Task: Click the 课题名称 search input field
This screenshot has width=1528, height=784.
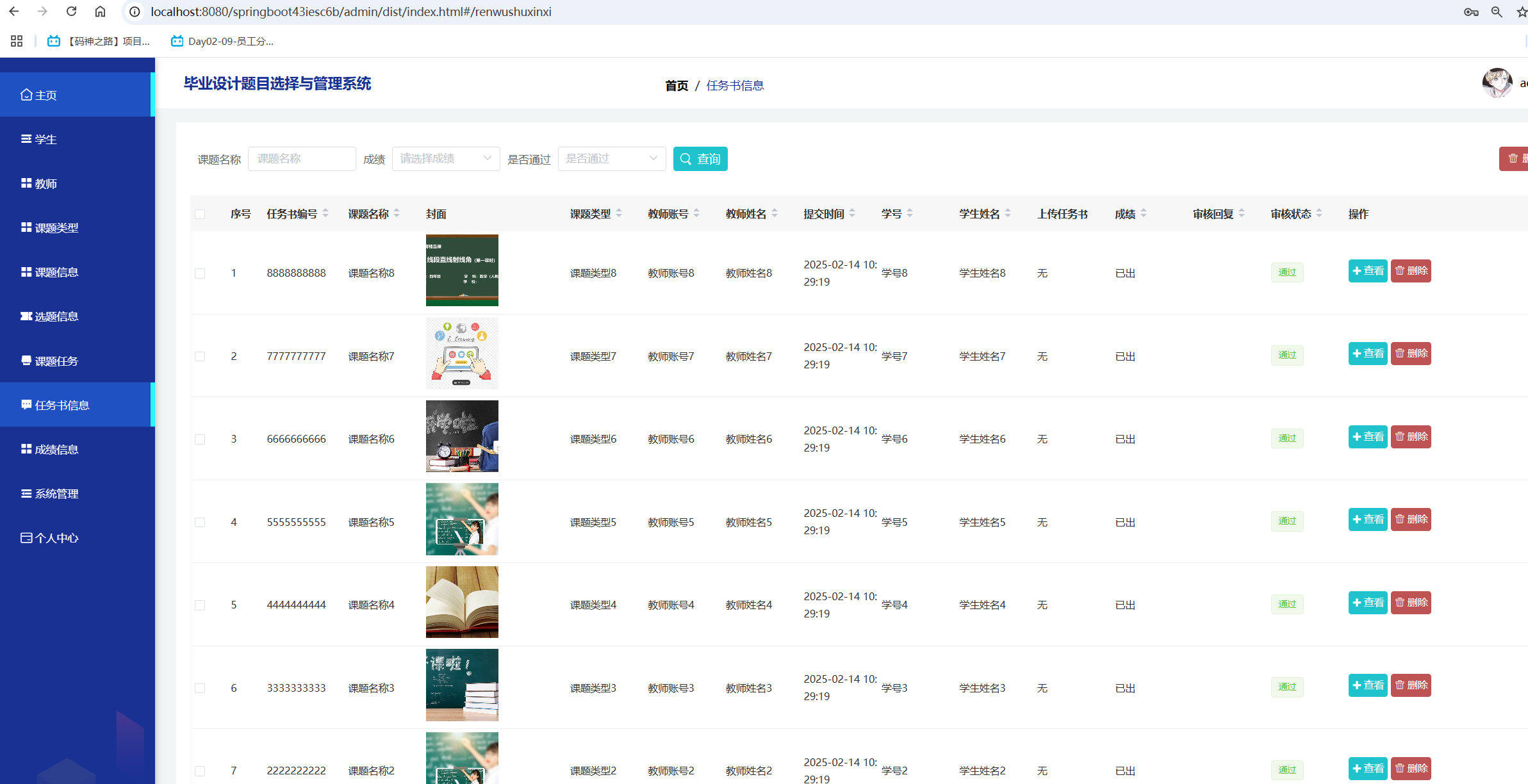Action: 302,159
